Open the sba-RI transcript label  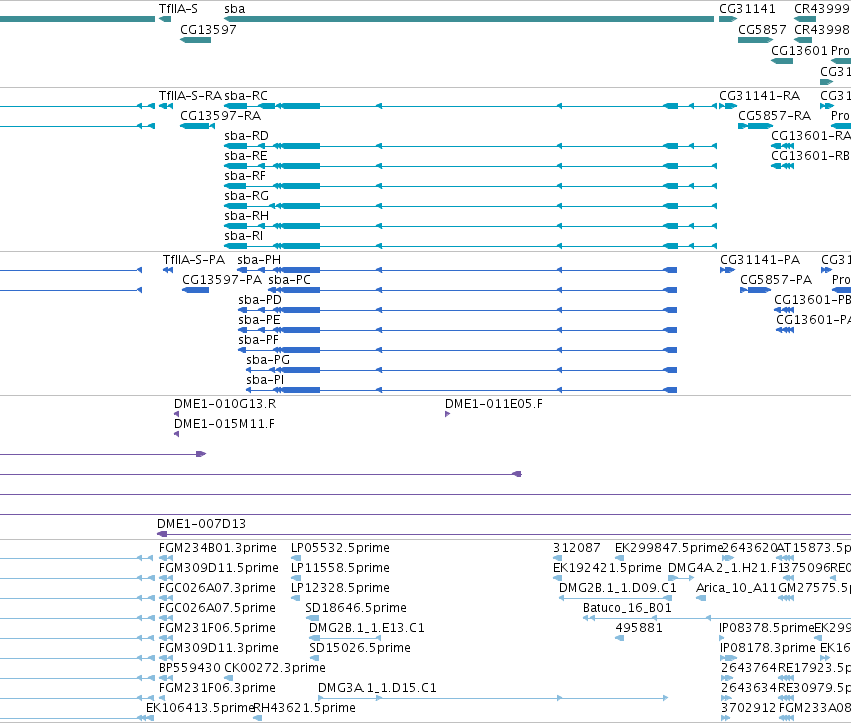pyautogui.click(x=243, y=236)
